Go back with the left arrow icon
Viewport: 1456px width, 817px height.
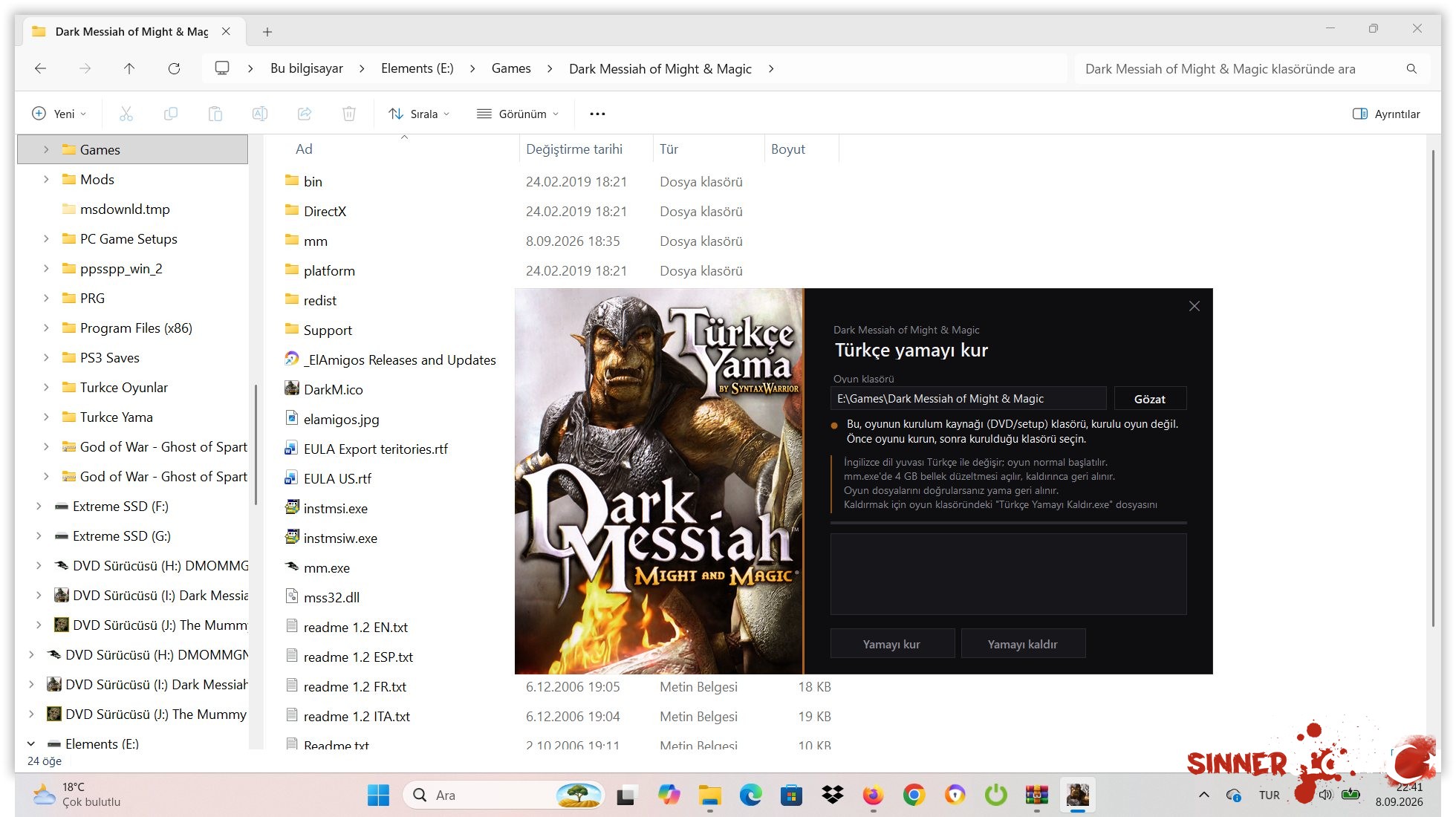tap(40, 68)
